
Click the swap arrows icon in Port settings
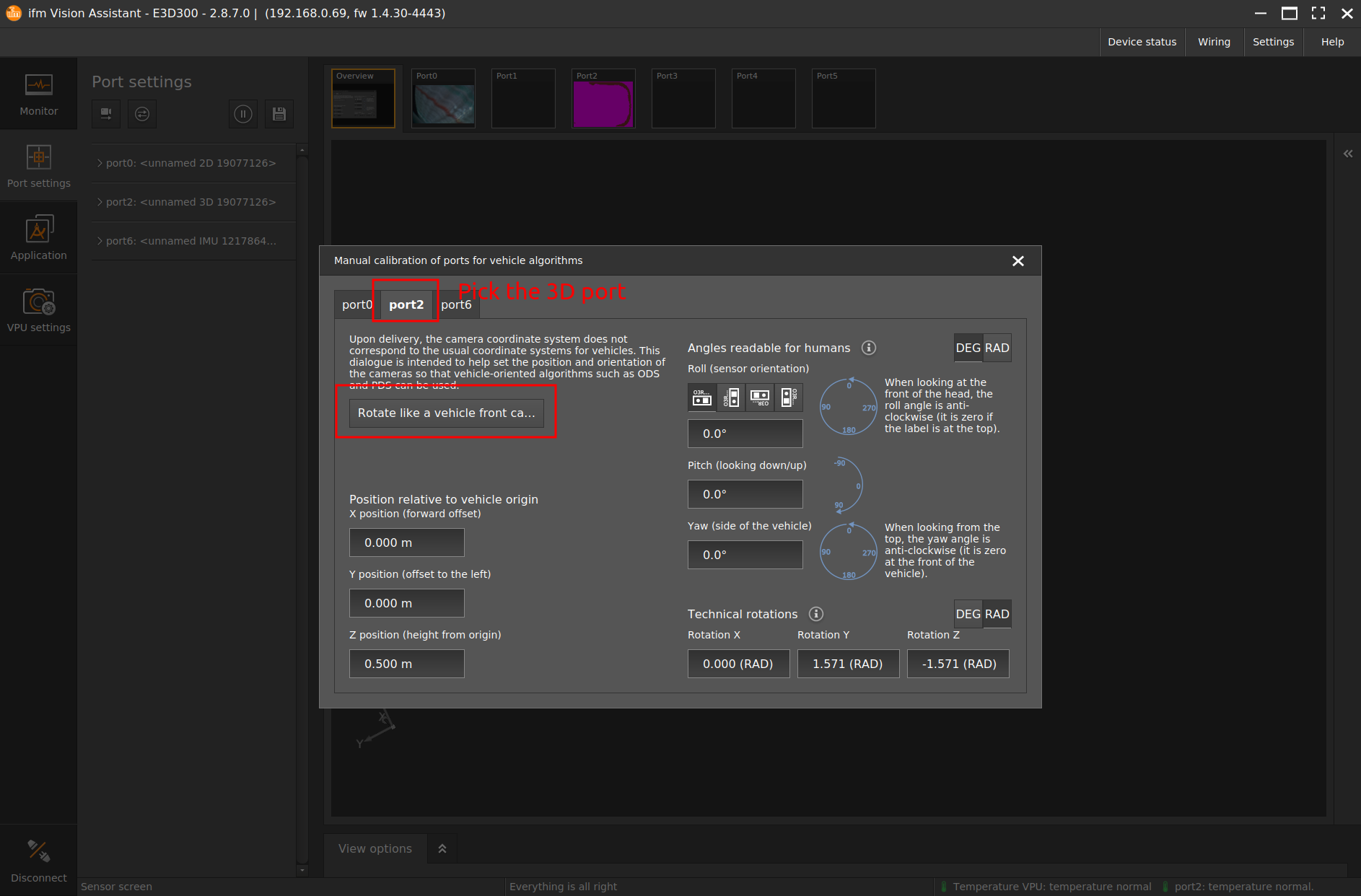click(x=142, y=114)
